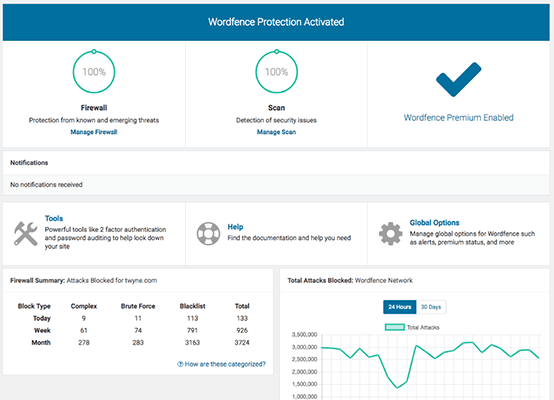This screenshot has height=400, width=554.
Task: Click the Month row label
Action: pos(41,342)
